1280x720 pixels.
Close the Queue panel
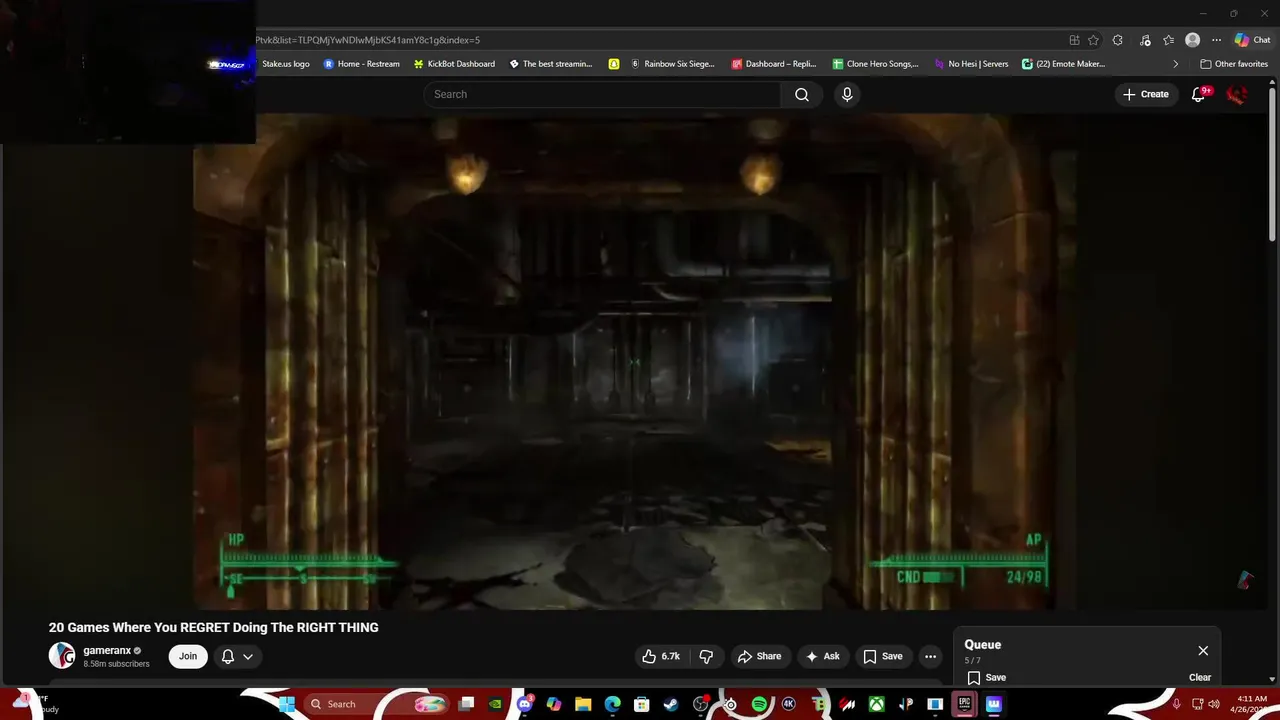pyautogui.click(x=1203, y=650)
